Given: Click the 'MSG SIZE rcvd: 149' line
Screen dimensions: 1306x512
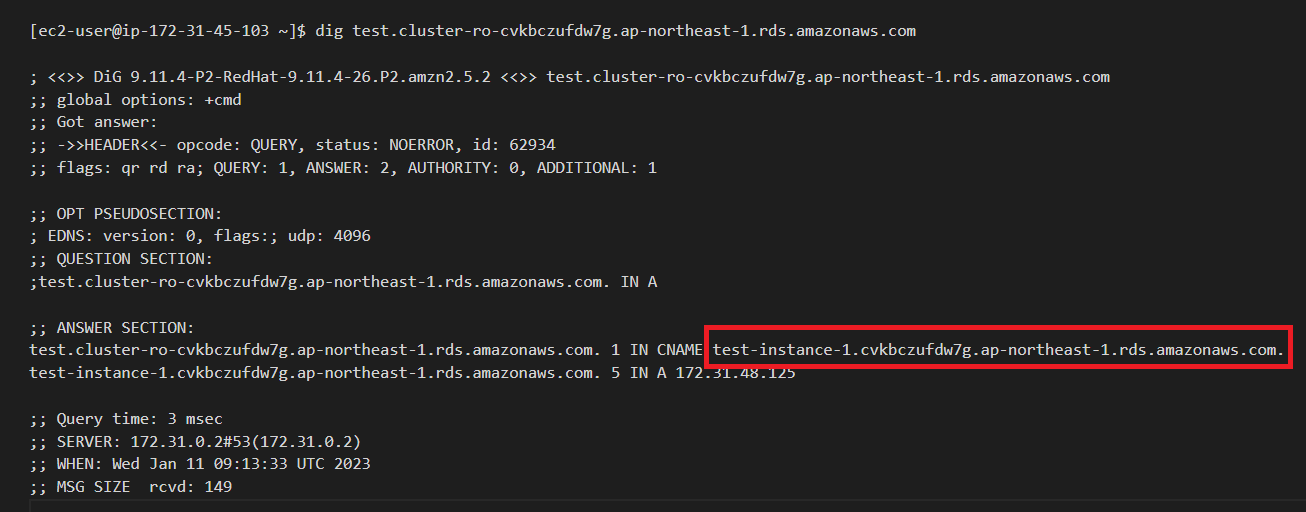Looking at the screenshot, I should coord(131,487).
